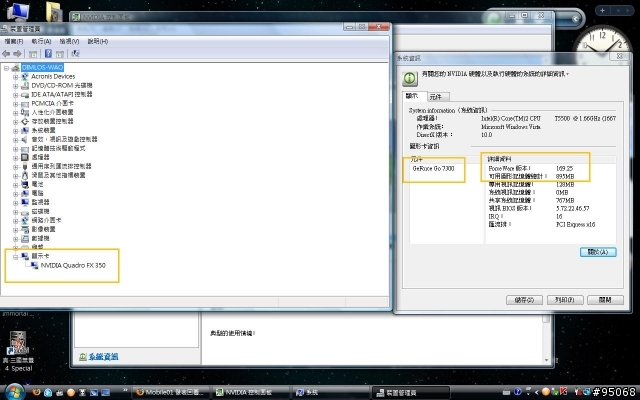This screenshot has width=640, height=400.
Task: Launch Firefox from the Quick Launch bar
Action: click(x=36, y=393)
